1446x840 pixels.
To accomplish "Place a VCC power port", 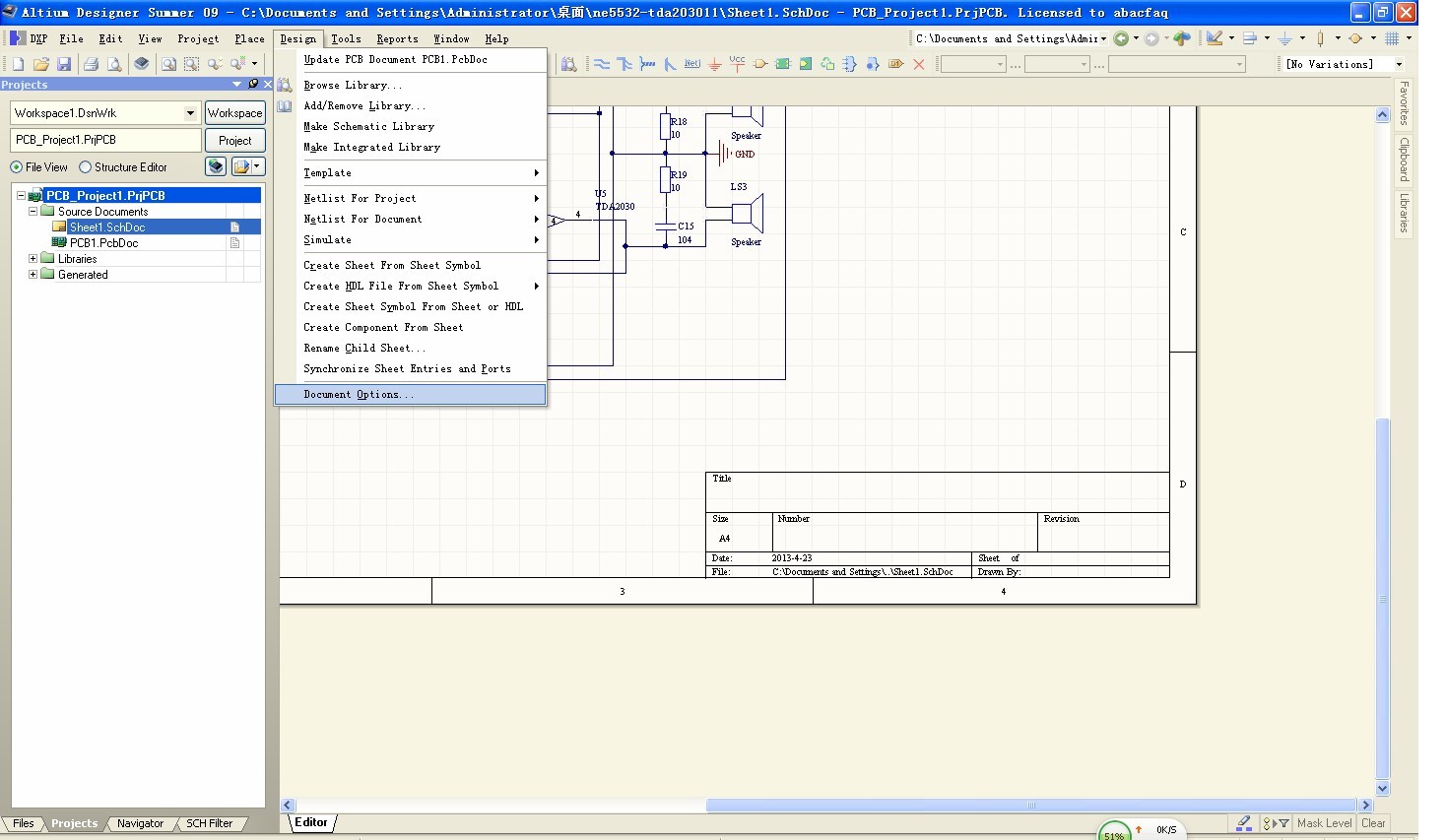I will pos(737,64).
